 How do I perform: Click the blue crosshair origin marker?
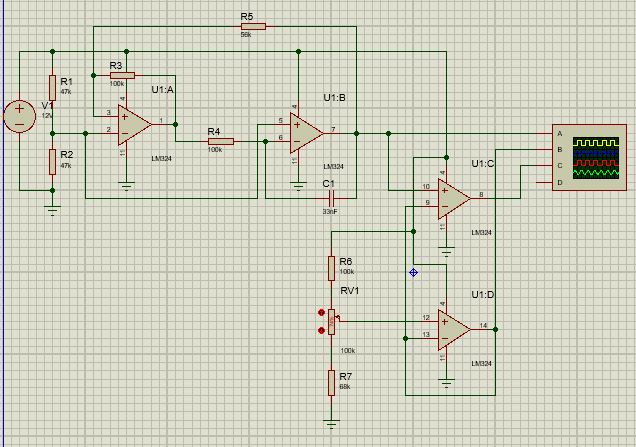[x=413, y=273]
